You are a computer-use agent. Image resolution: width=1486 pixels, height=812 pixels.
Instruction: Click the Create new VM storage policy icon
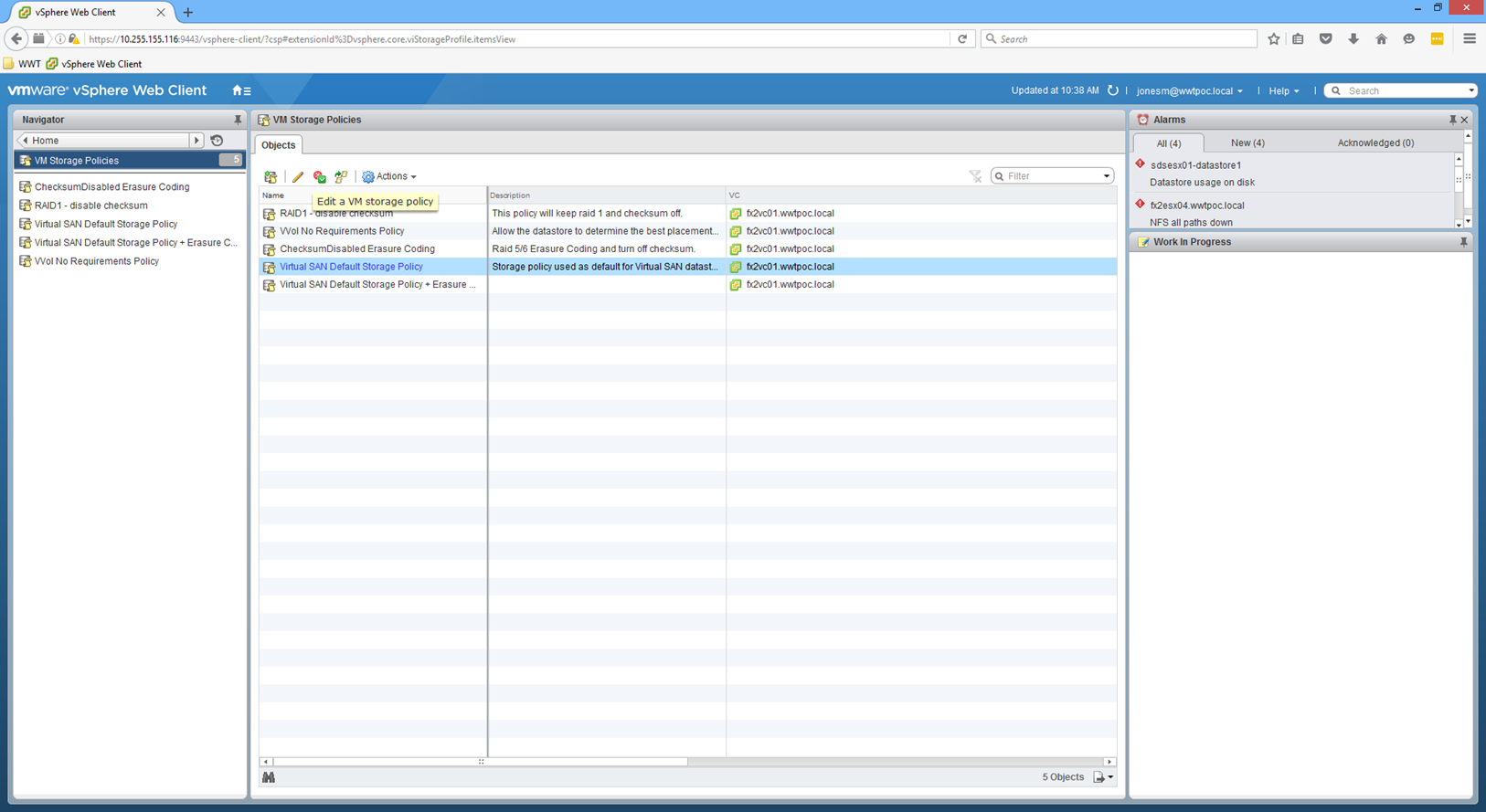tap(271, 177)
